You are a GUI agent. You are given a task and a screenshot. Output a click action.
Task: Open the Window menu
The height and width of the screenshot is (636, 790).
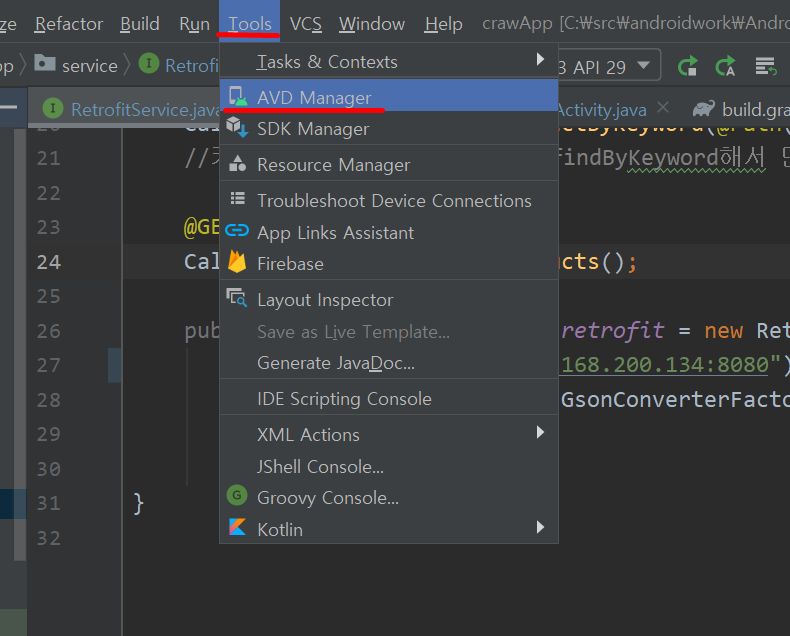372,24
